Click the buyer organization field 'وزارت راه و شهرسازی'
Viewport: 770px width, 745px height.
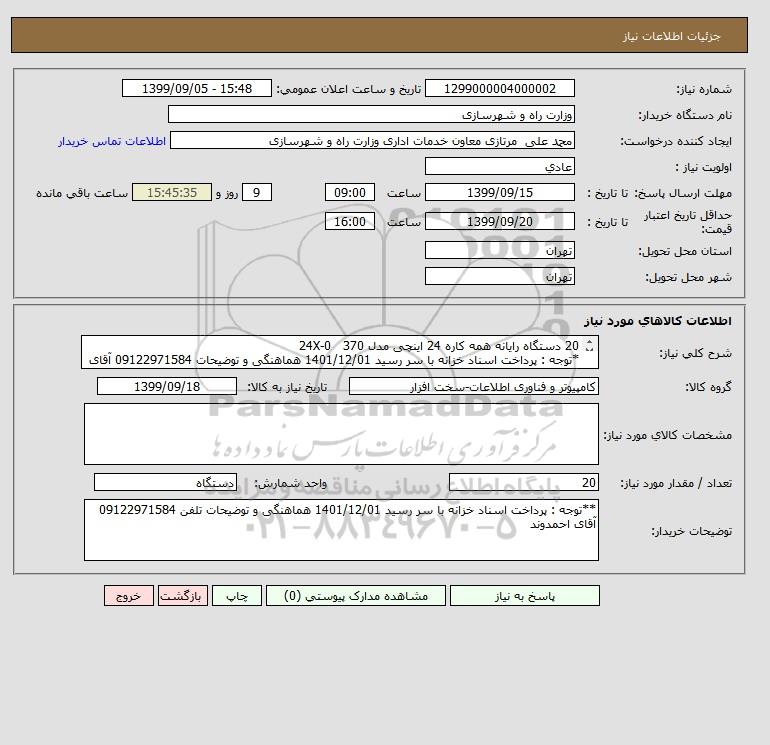[371, 114]
